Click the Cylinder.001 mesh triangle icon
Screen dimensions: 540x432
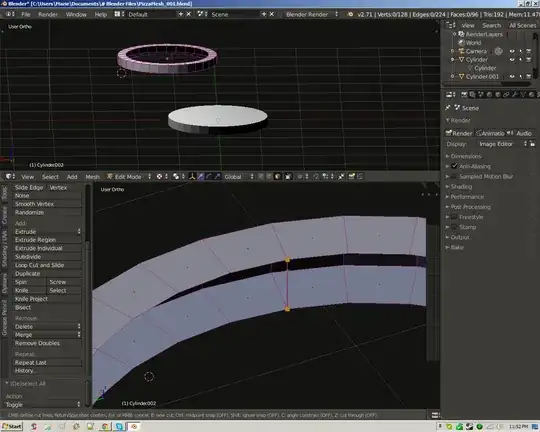pyautogui.click(x=461, y=76)
